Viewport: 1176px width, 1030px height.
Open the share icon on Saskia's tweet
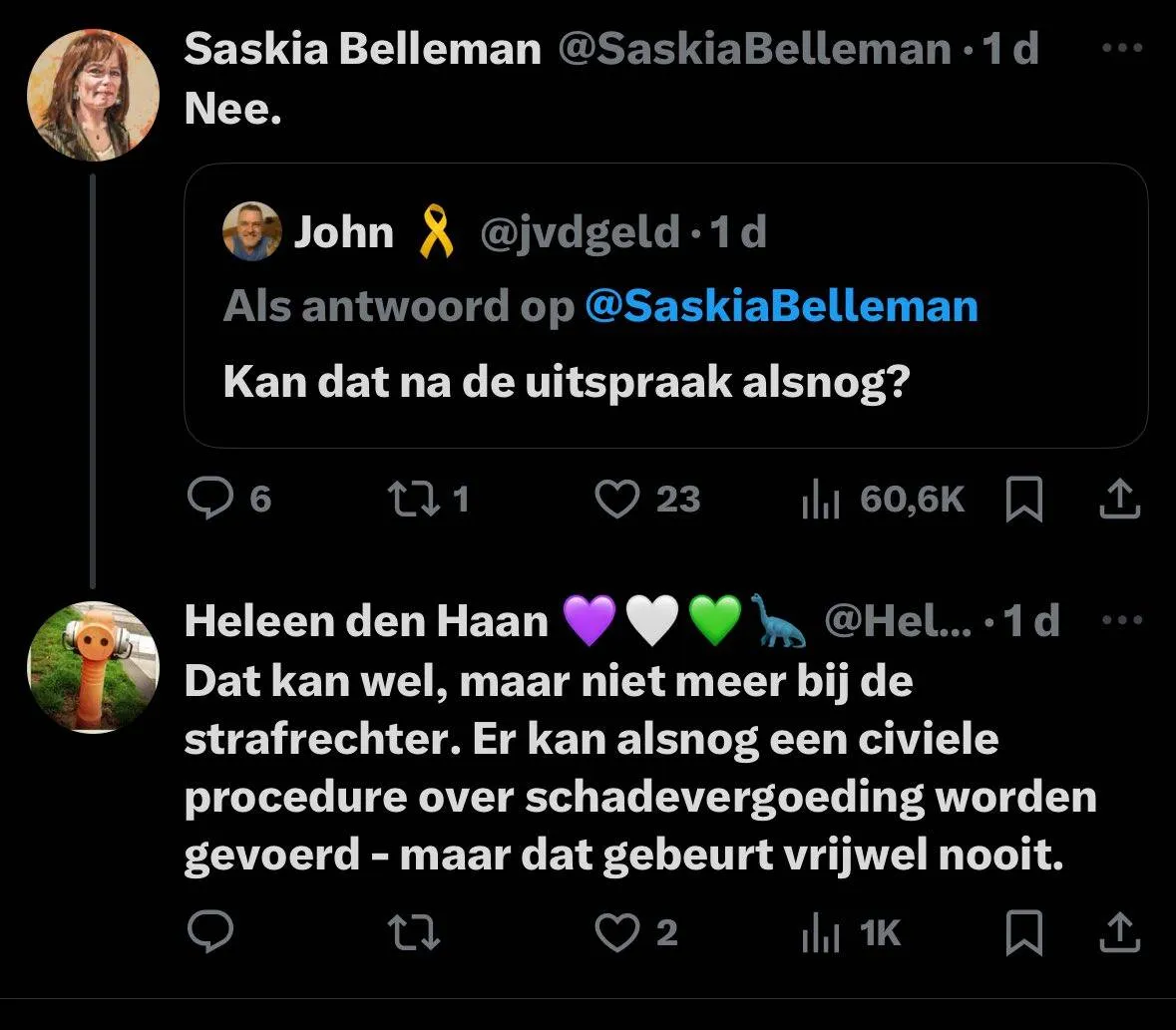[1119, 501]
